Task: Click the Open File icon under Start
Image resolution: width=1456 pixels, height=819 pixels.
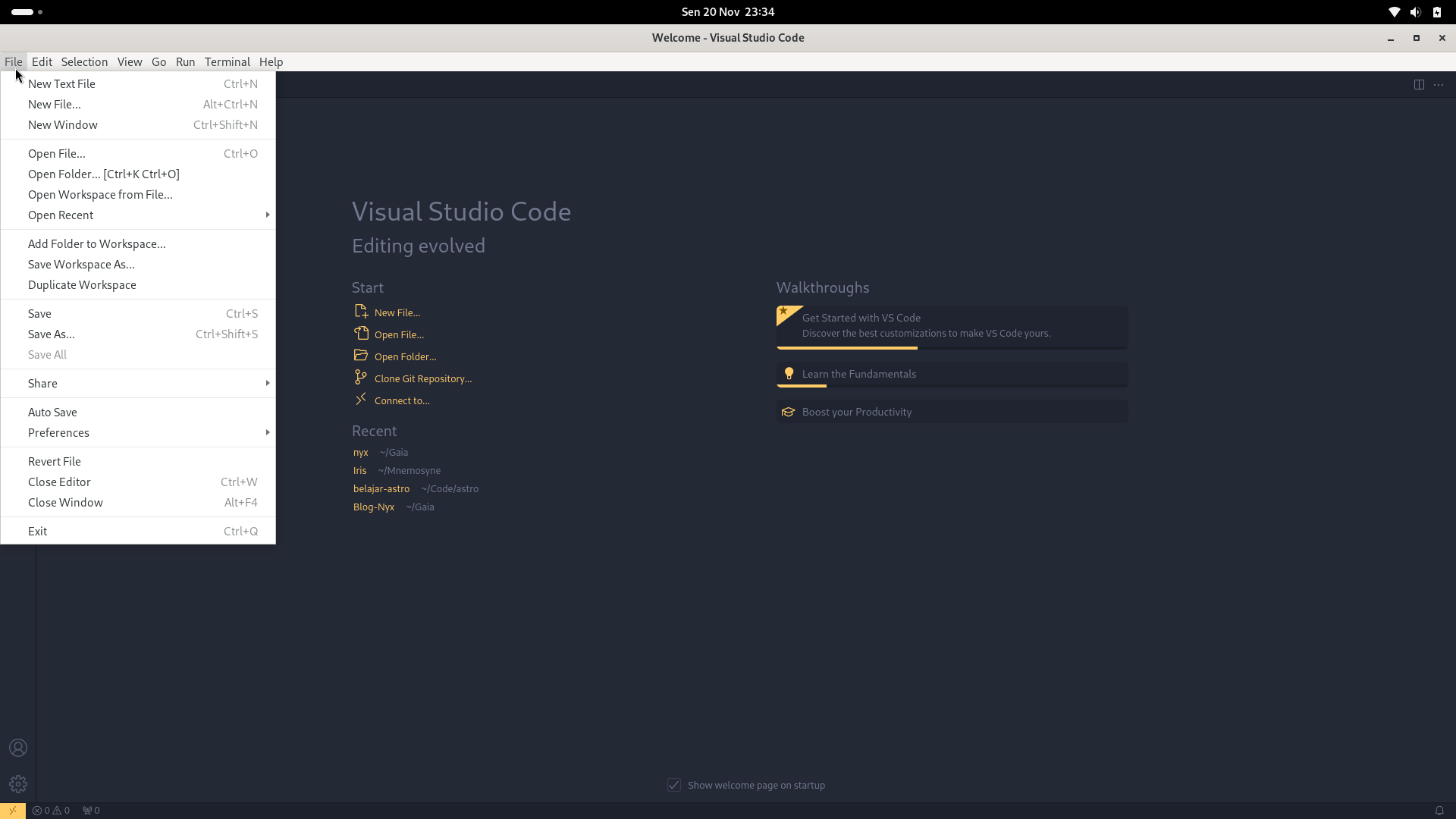Action: point(361,334)
